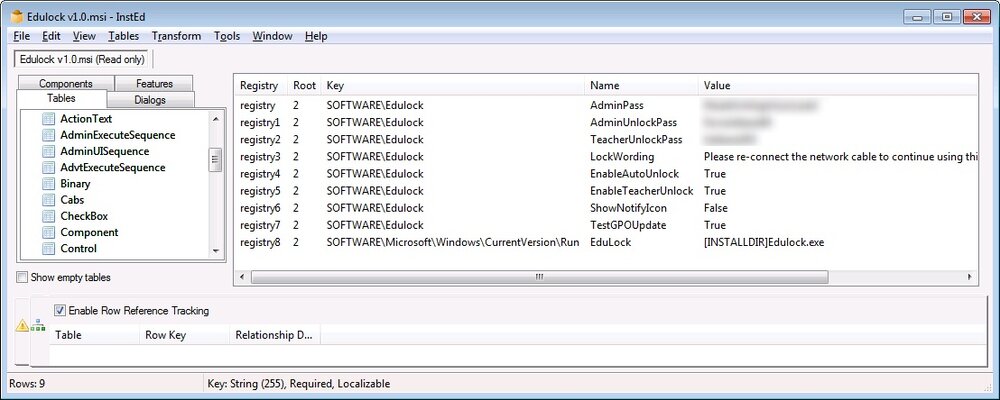This screenshot has width=1000, height=400.
Task: Open the View menu
Action: (84, 36)
